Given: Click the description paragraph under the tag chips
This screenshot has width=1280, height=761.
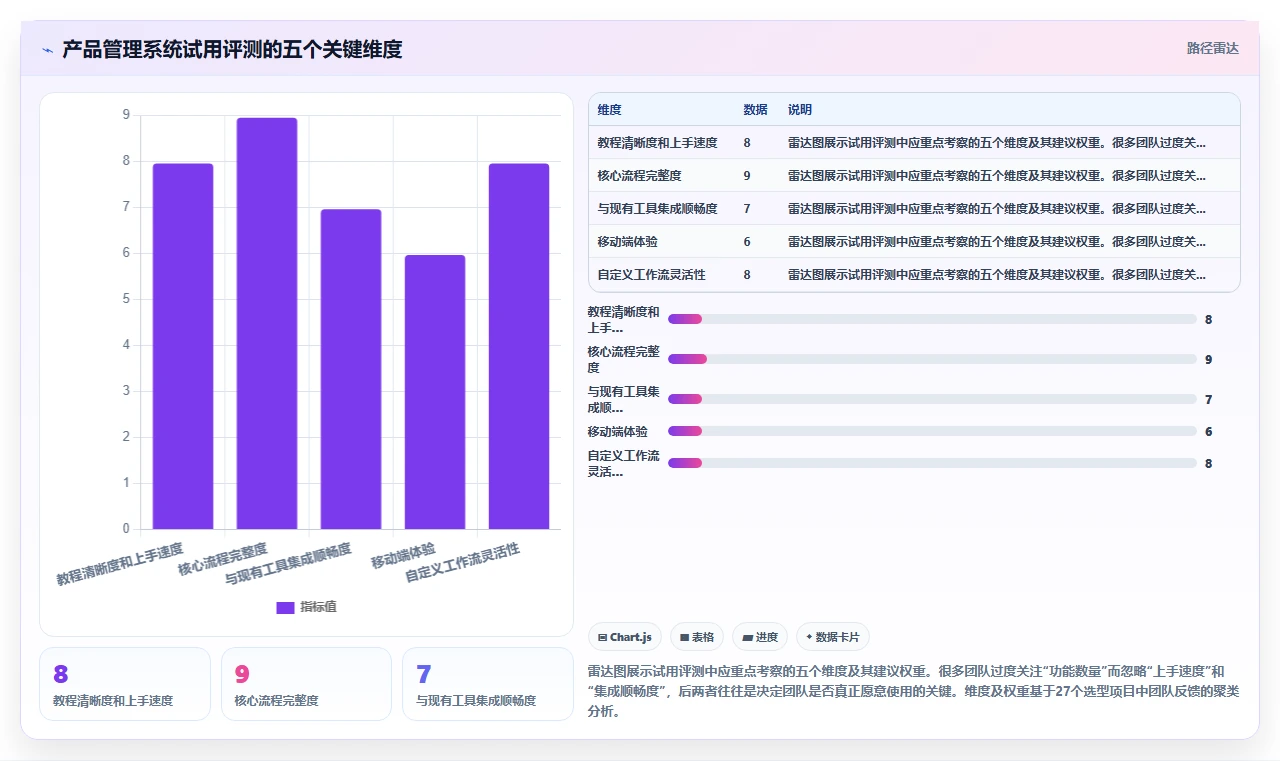Looking at the screenshot, I should click(914, 692).
